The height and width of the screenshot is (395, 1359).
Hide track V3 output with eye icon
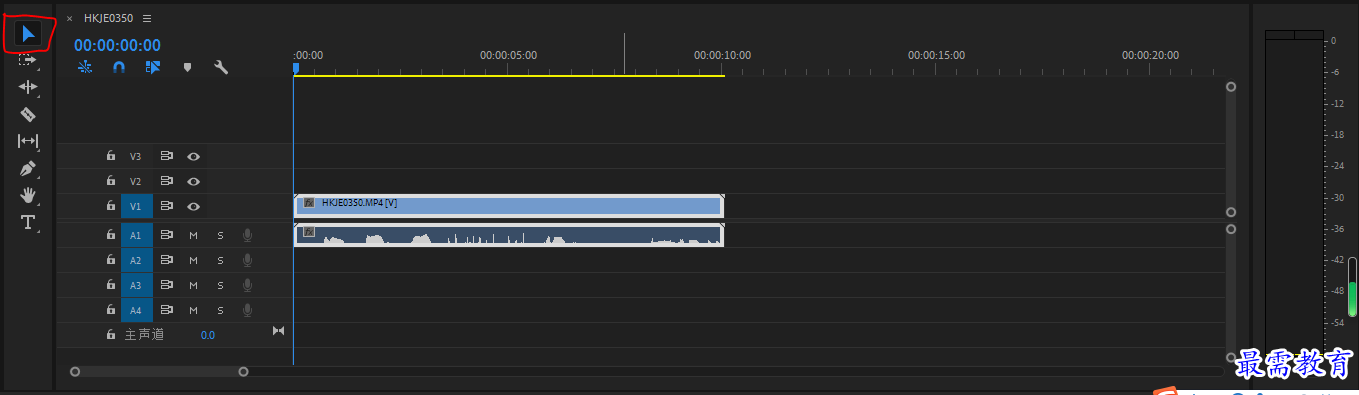click(193, 157)
